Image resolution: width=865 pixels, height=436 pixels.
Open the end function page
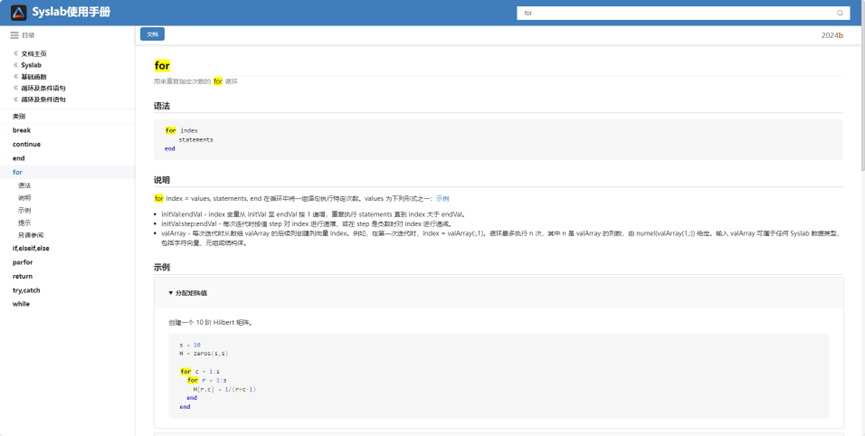[x=19, y=158]
